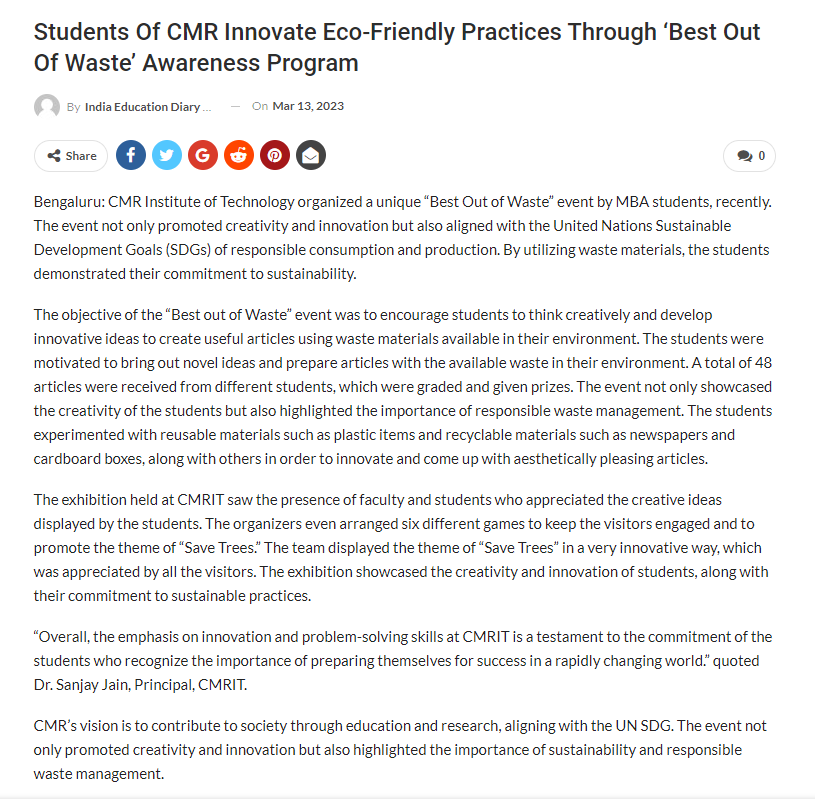Screen dimensions: 815x799
Task: Share the article on Twitter
Action: coord(167,155)
